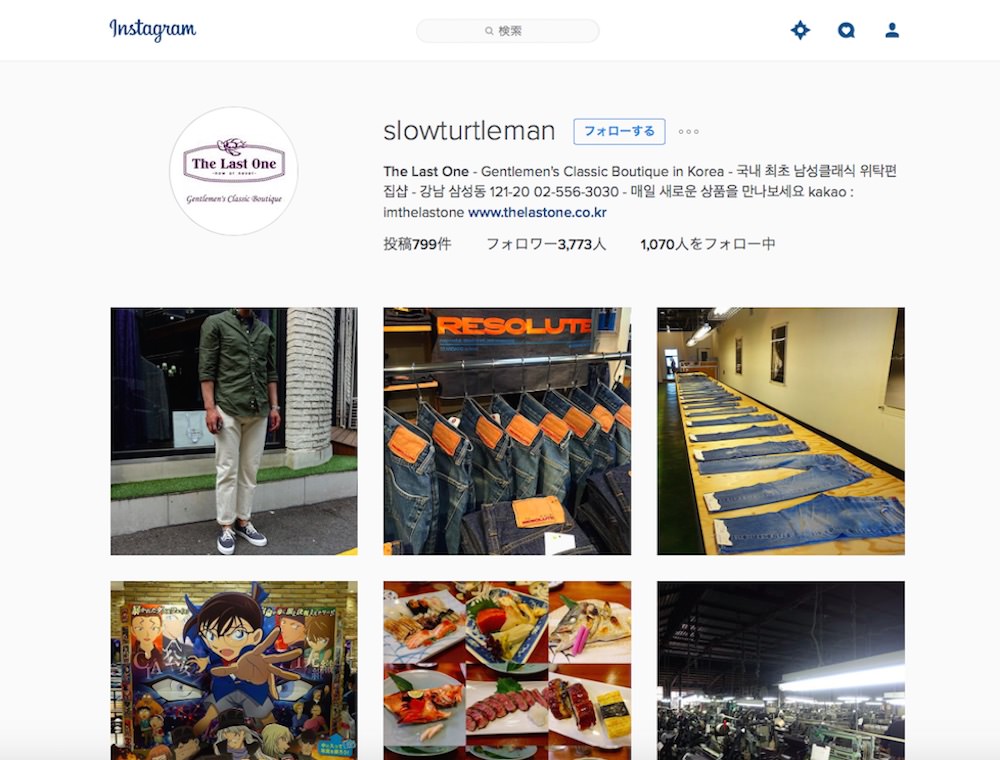1000x760 pixels.
Task: Open the profile person icon
Action: click(892, 30)
